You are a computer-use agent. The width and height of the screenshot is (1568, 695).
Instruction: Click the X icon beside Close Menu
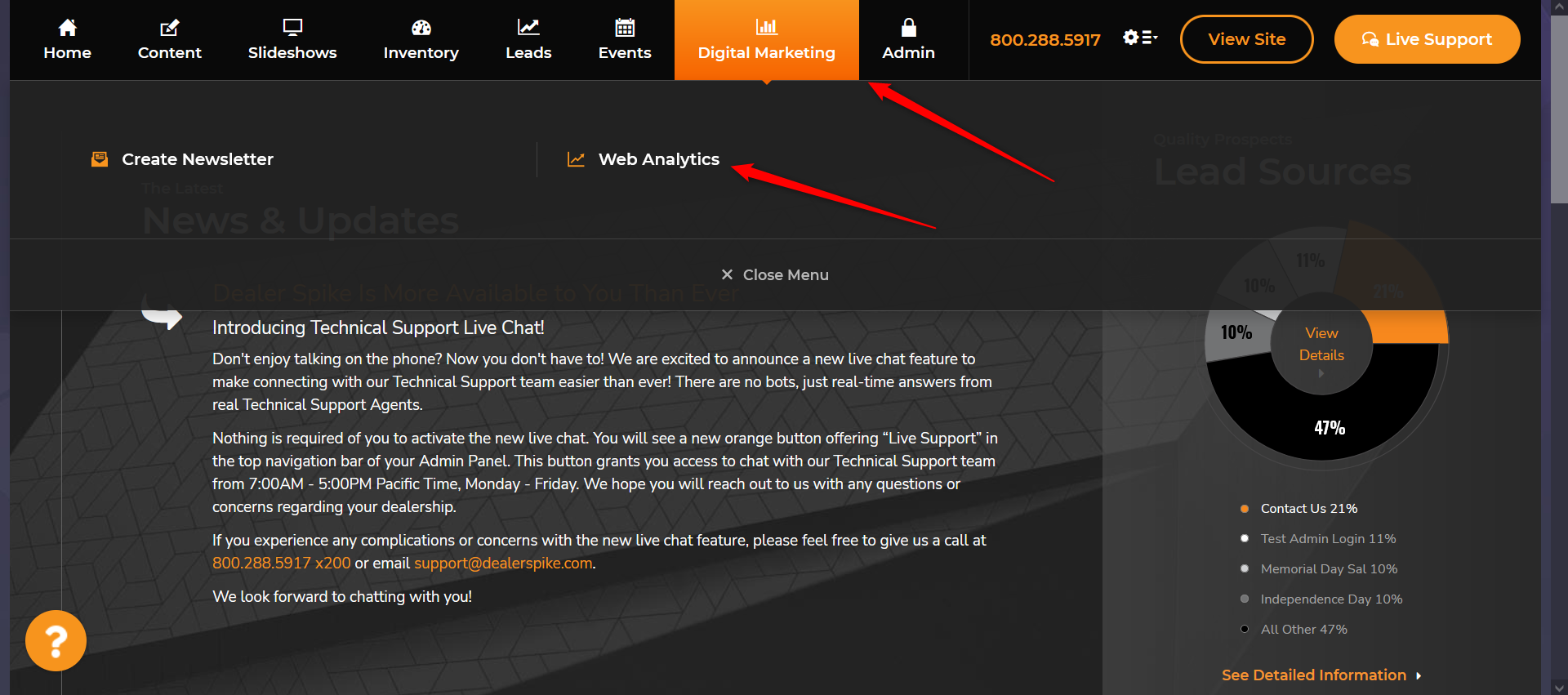coord(727,274)
